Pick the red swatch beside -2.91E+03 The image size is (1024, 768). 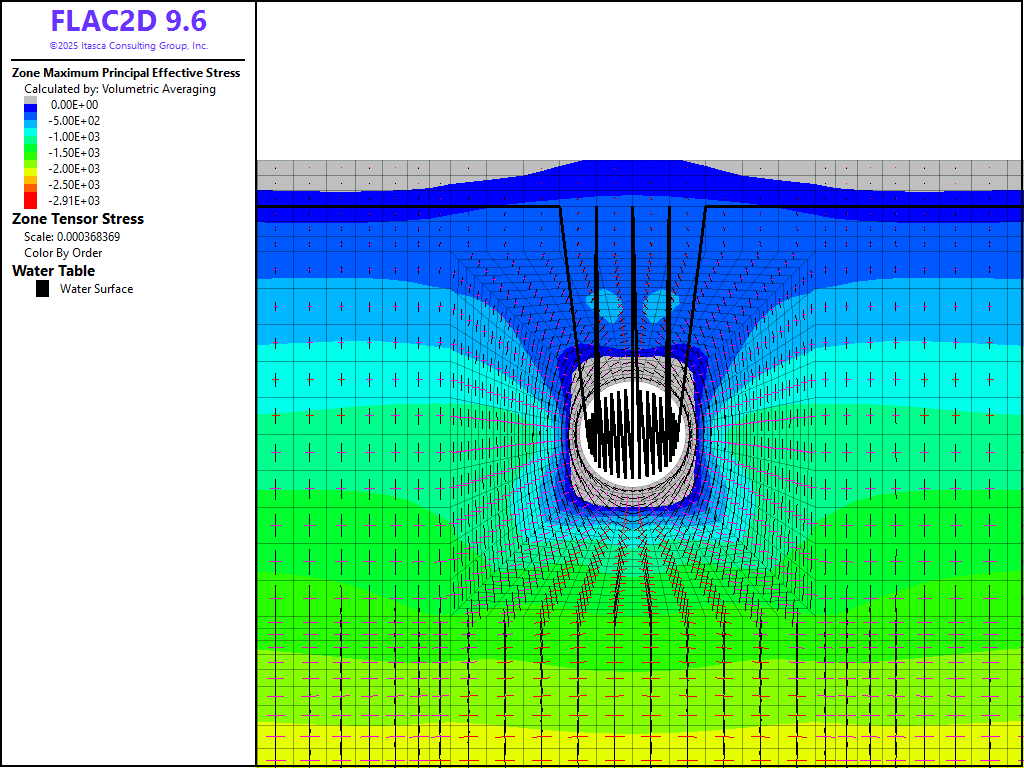[31, 200]
